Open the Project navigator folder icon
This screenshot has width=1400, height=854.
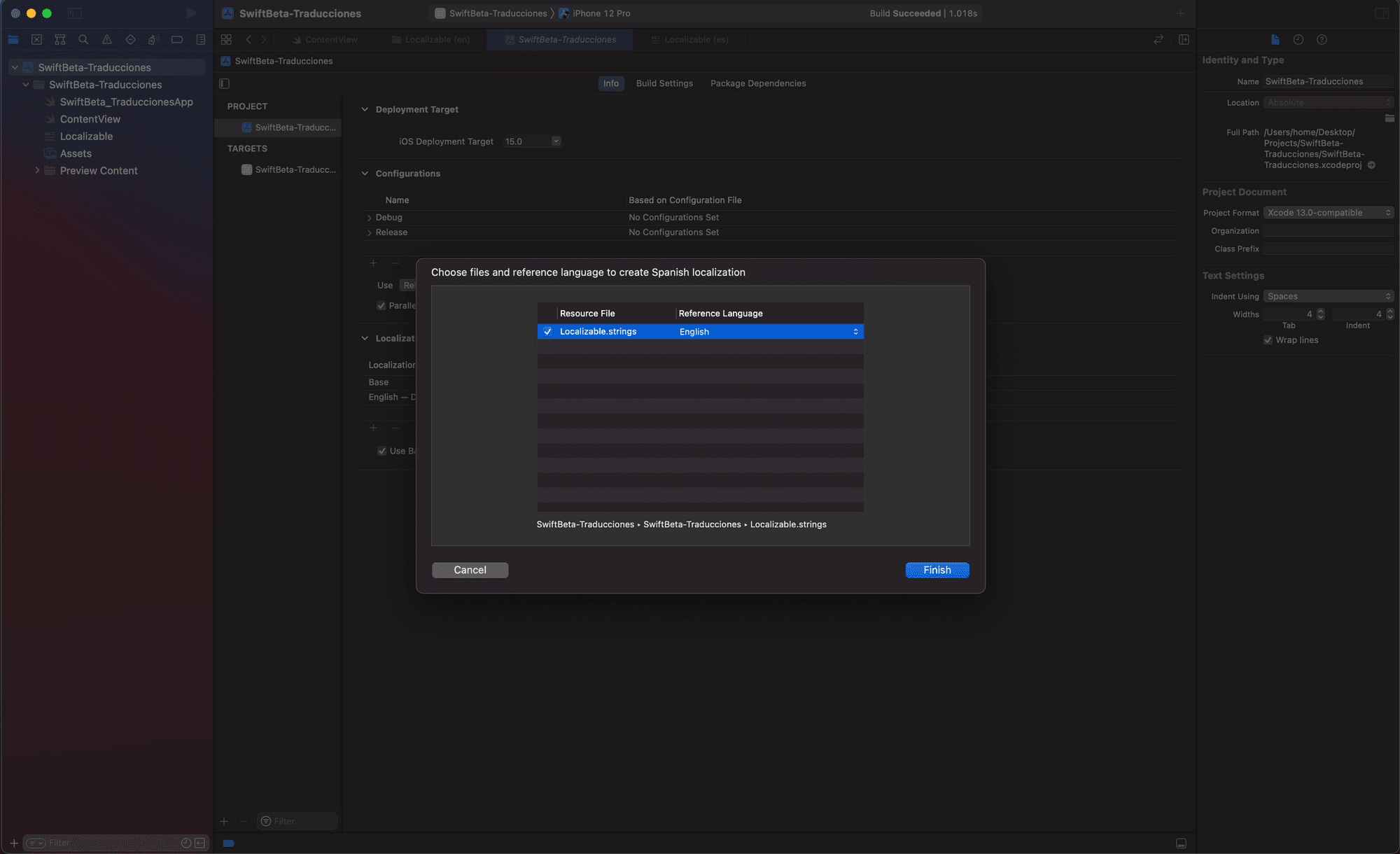tap(13, 40)
